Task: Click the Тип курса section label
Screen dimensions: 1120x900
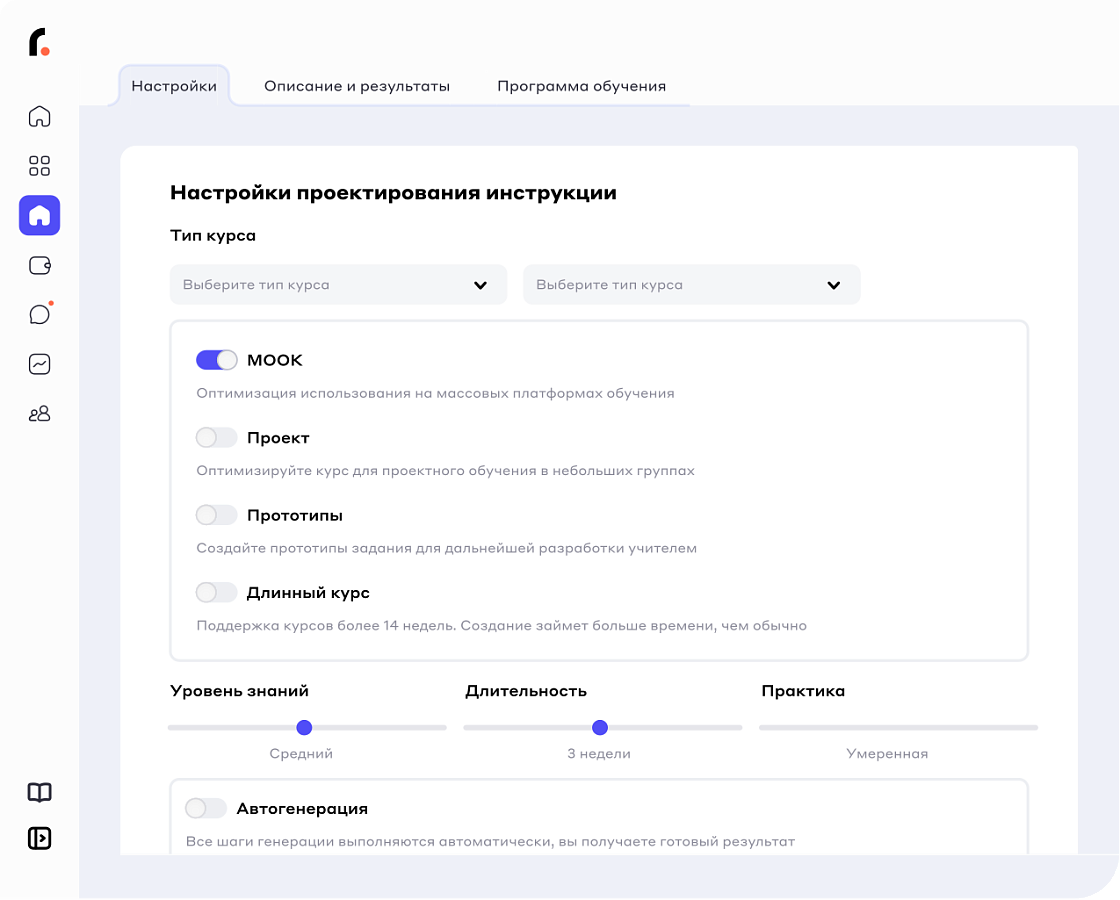Action: pyautogui.click(x=213, y=236)
